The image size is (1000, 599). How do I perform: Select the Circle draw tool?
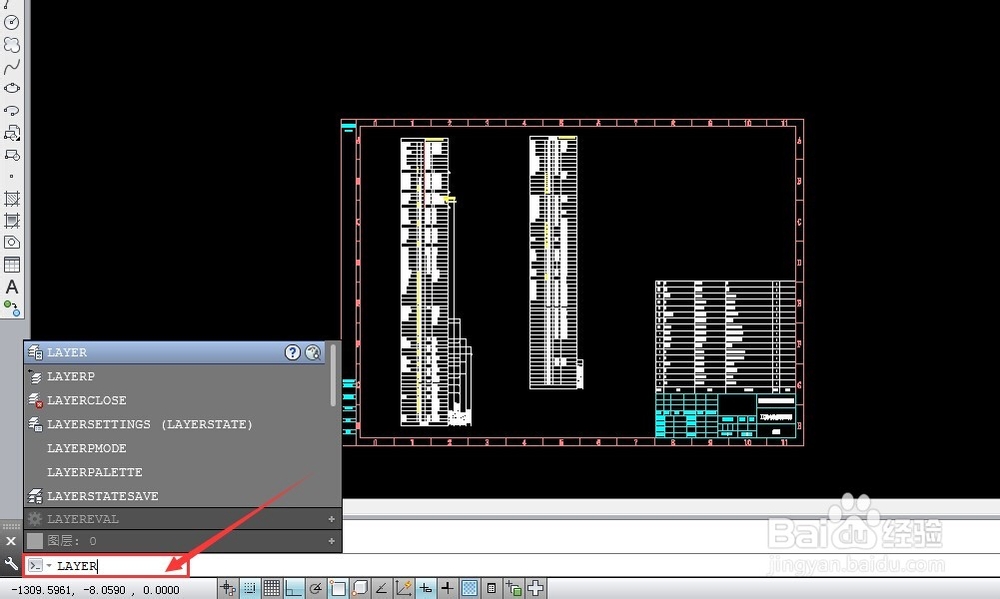11,22
